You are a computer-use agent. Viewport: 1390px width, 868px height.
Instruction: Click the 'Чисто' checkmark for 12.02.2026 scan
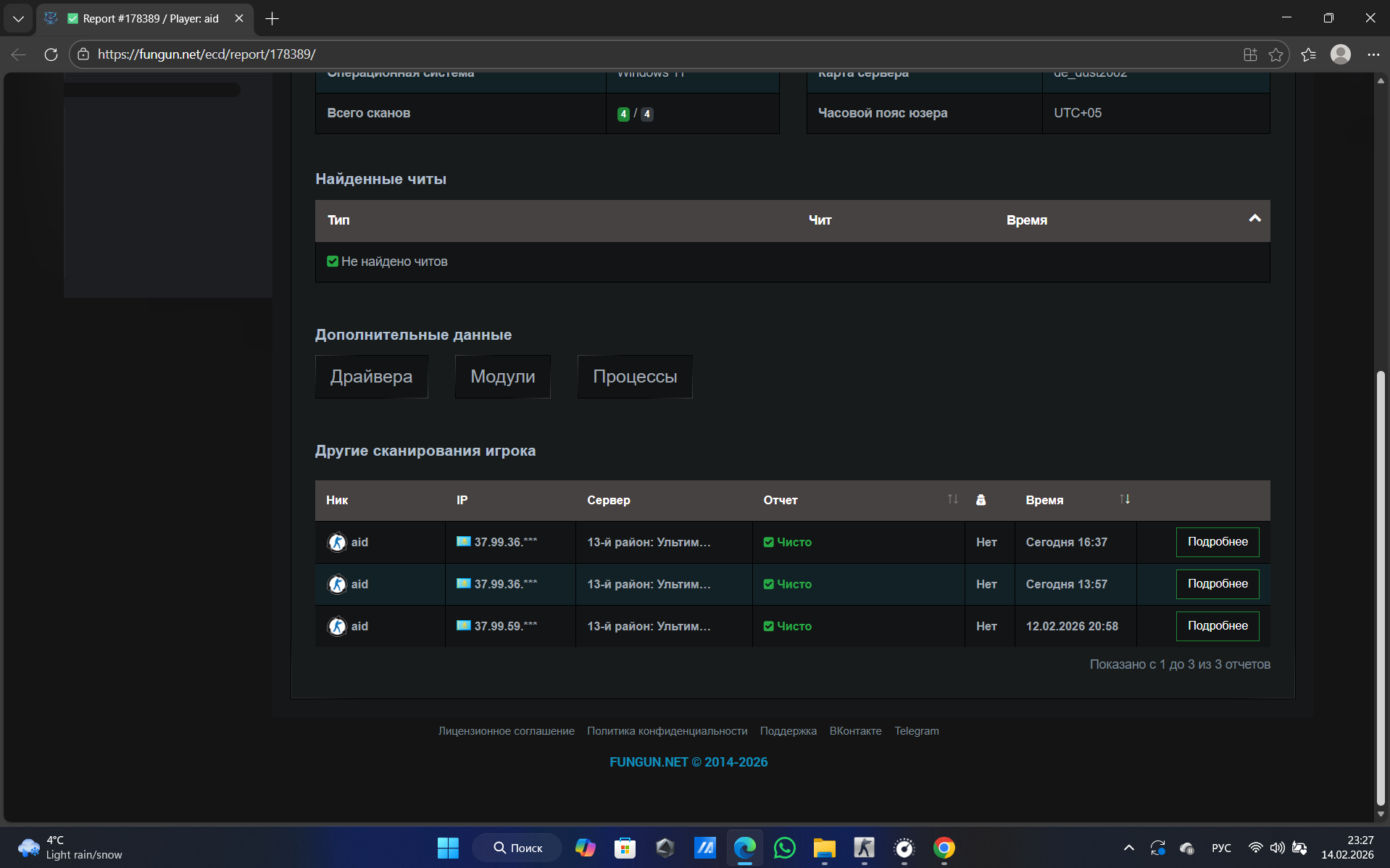[768, 626]
